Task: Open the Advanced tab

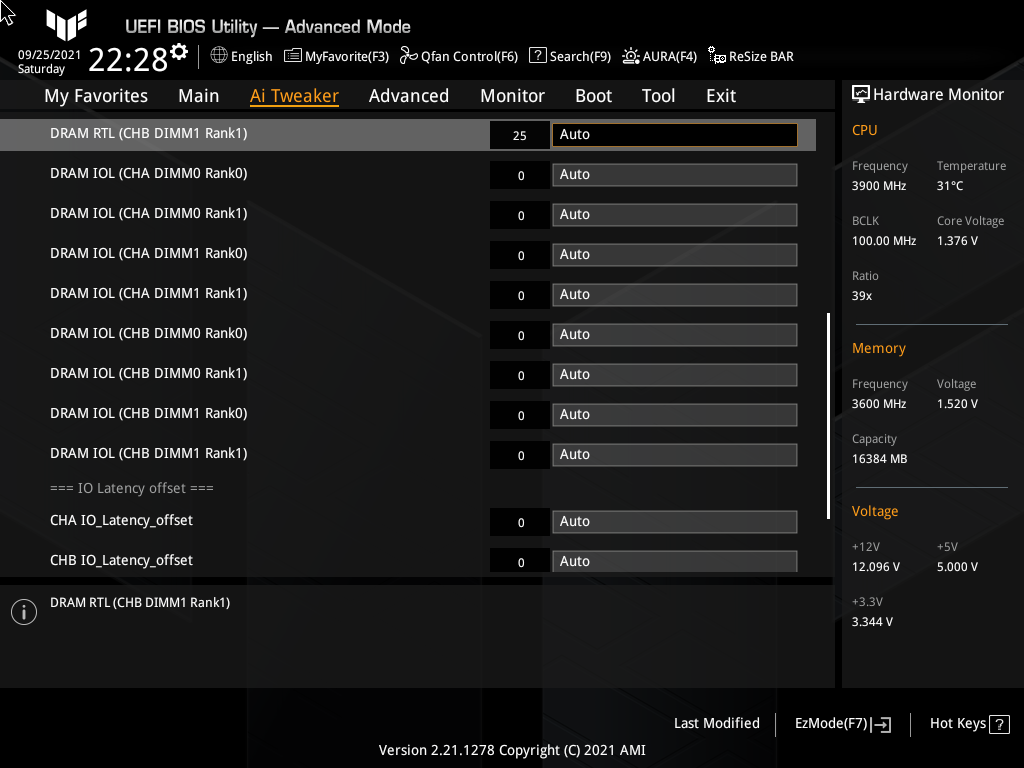Action: pyautogui.click(x=409, y=96)
